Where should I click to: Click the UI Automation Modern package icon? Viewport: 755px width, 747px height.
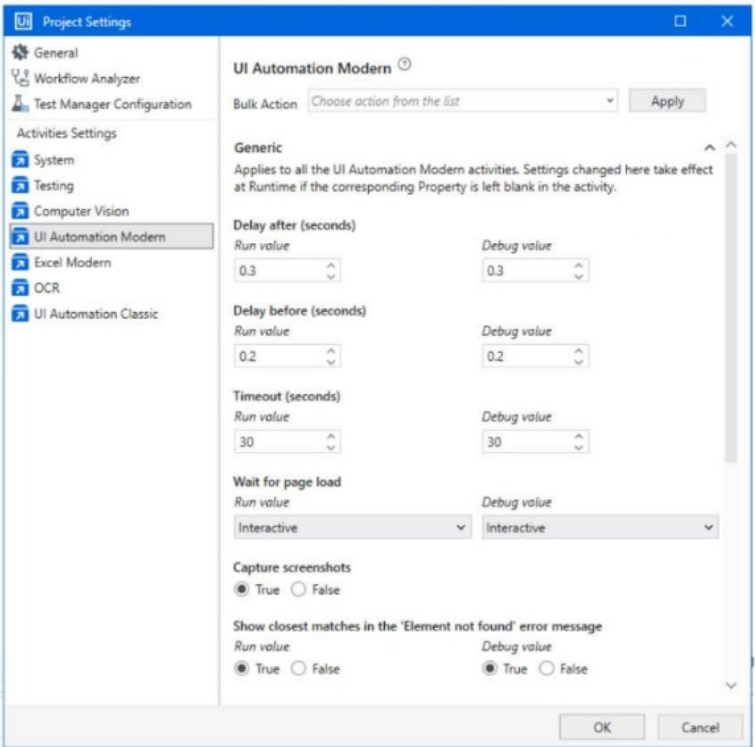coord(20,236)
